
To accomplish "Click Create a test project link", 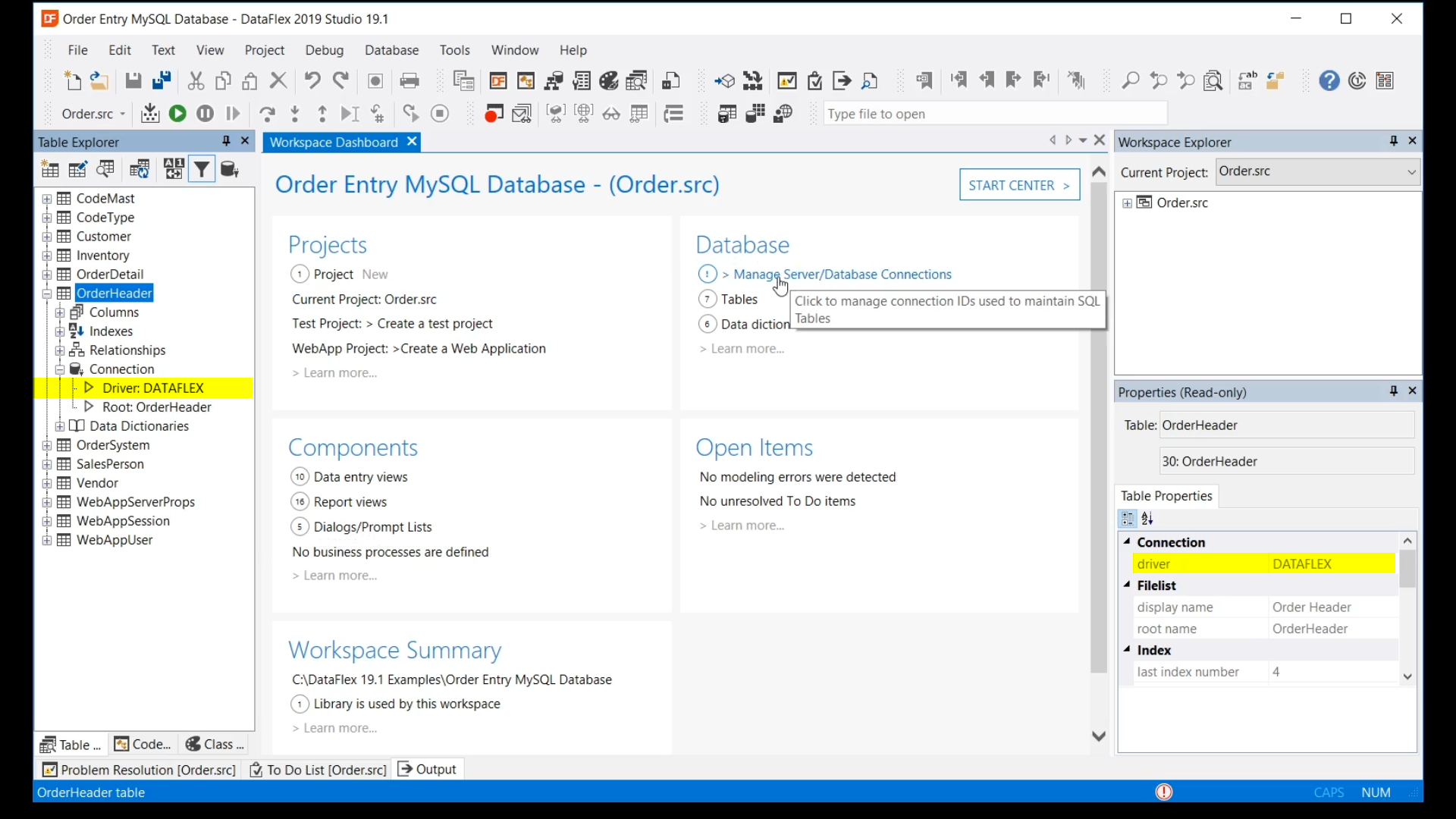I will 435,324.
